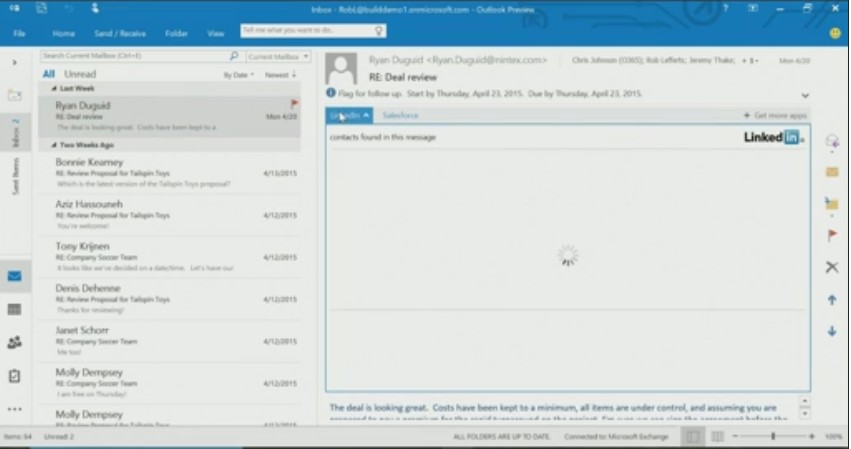Delete the message with the X icon

point(832,267)
